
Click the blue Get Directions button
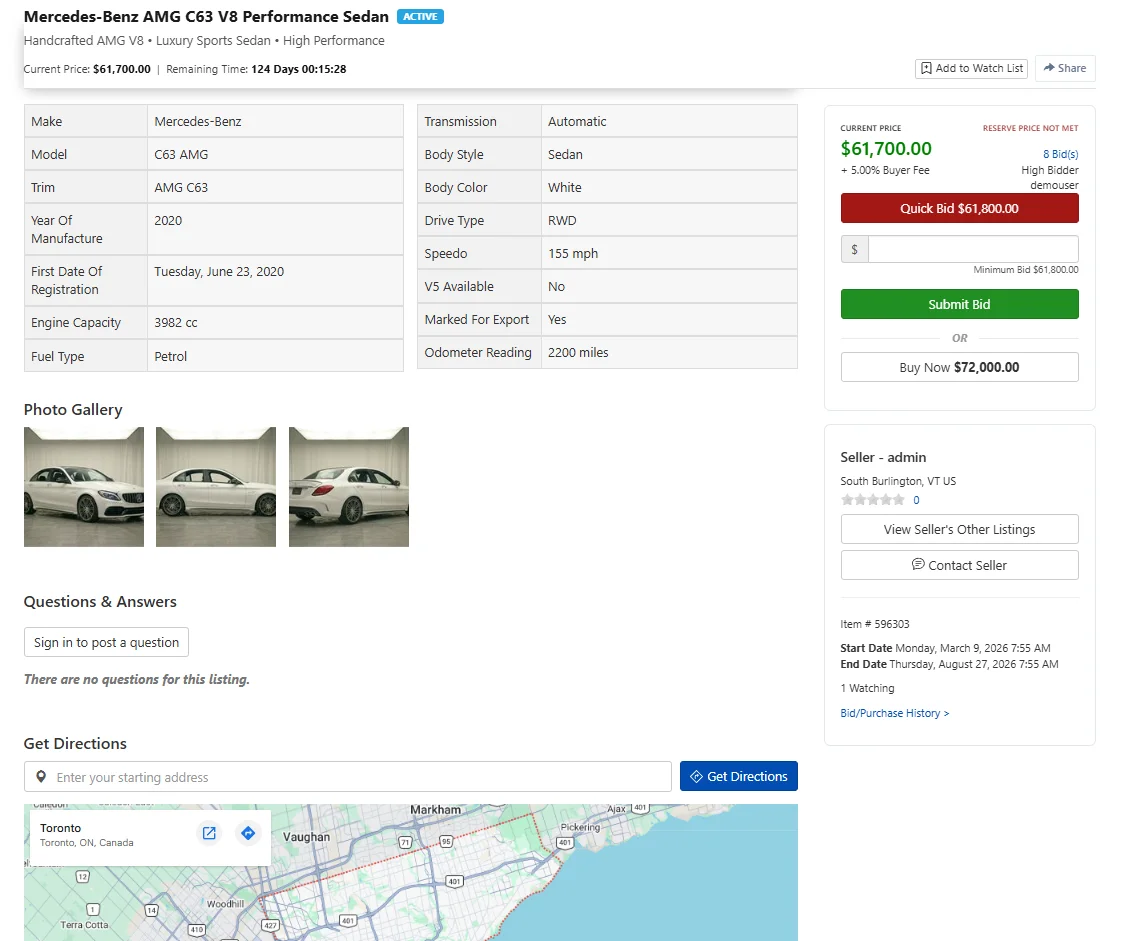tap(738, 776)
